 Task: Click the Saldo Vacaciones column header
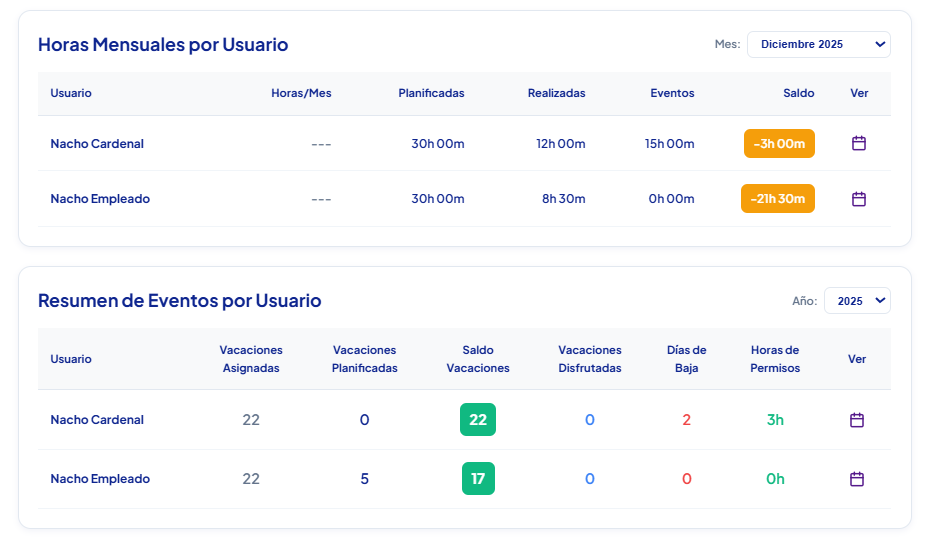[x=478, y=359]
